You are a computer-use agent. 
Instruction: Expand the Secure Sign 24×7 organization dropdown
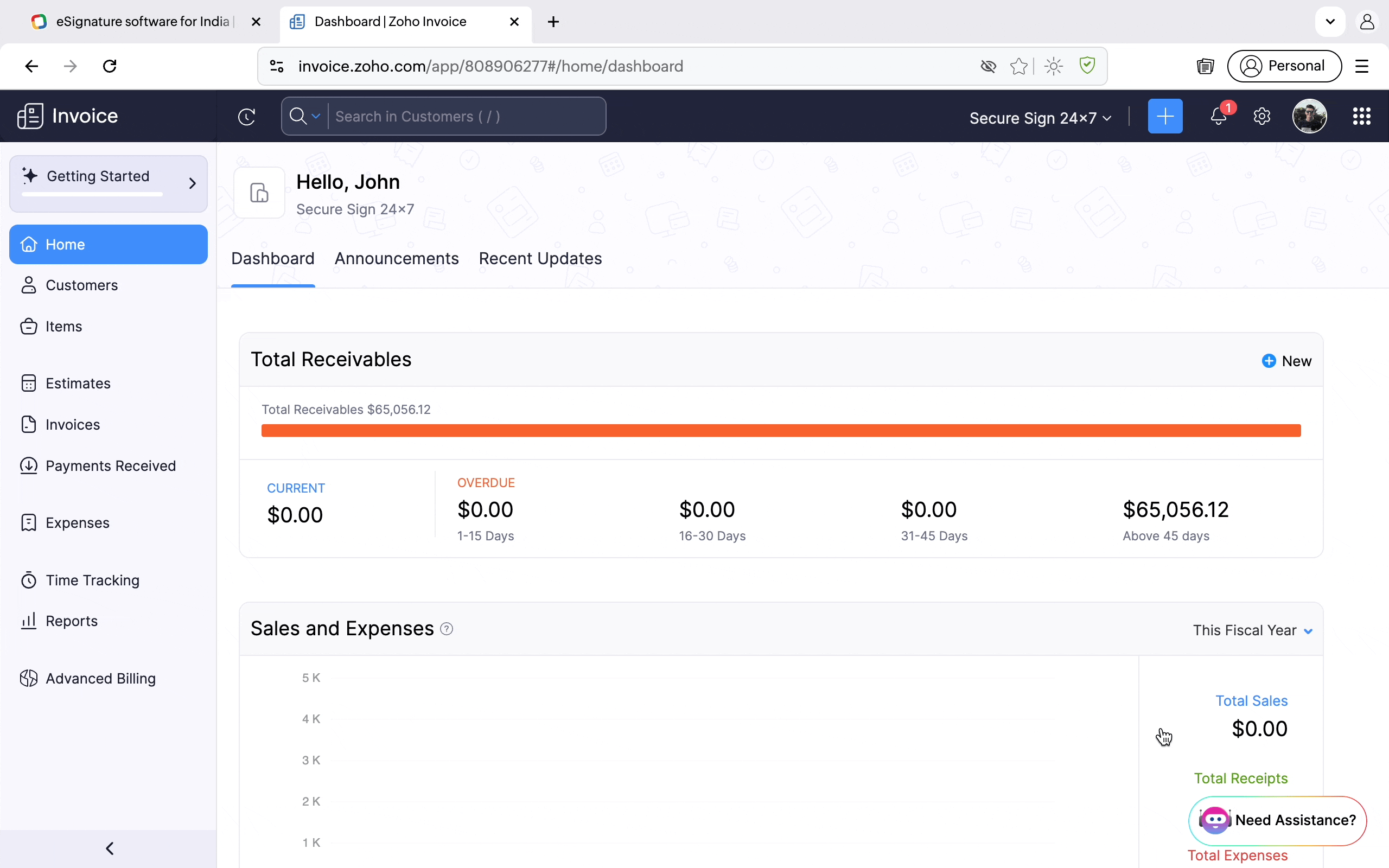point(1040,118)
